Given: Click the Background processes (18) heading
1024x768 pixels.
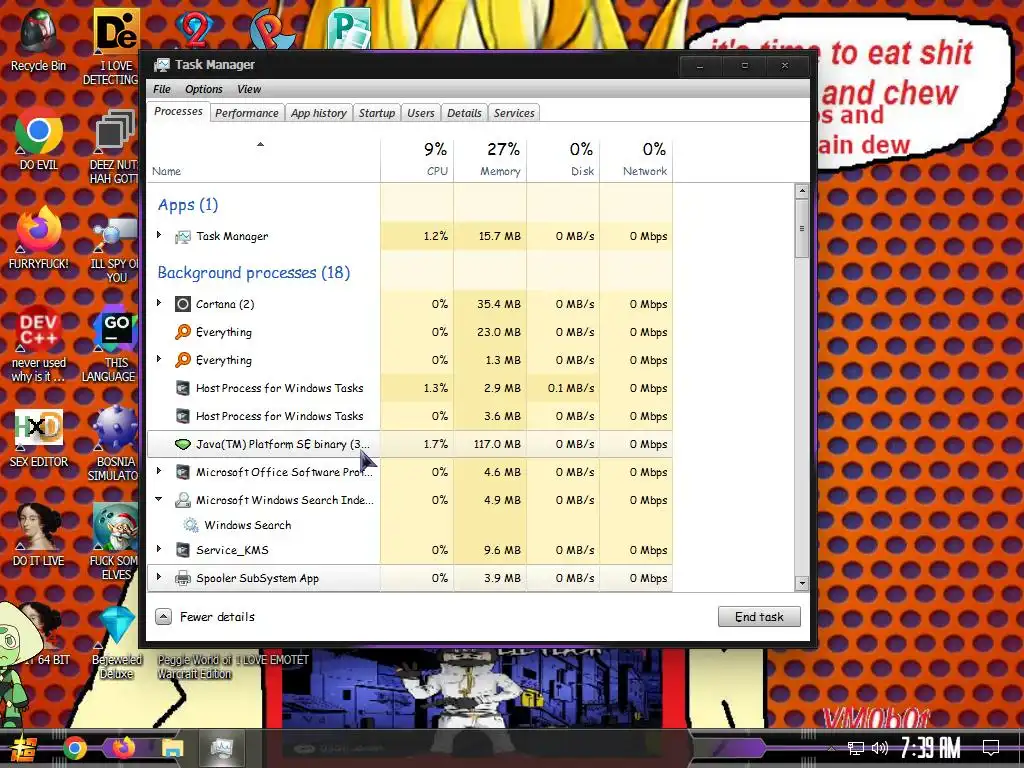Looking at the screenshot, I should click(253, 272).
